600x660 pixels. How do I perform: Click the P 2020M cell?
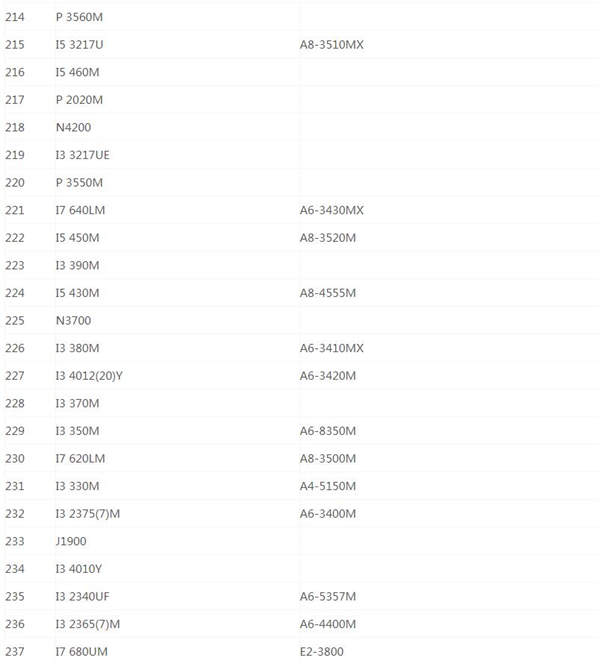point(79,100)
